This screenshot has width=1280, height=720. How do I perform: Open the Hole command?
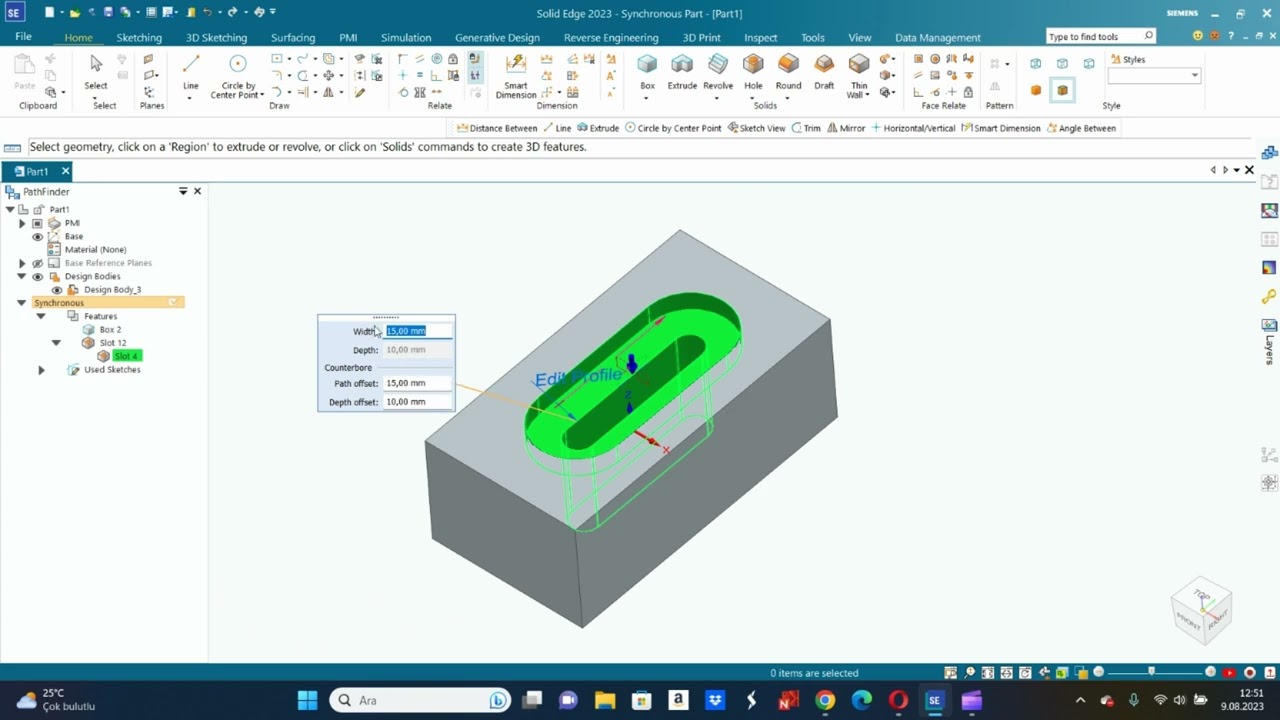753,72
